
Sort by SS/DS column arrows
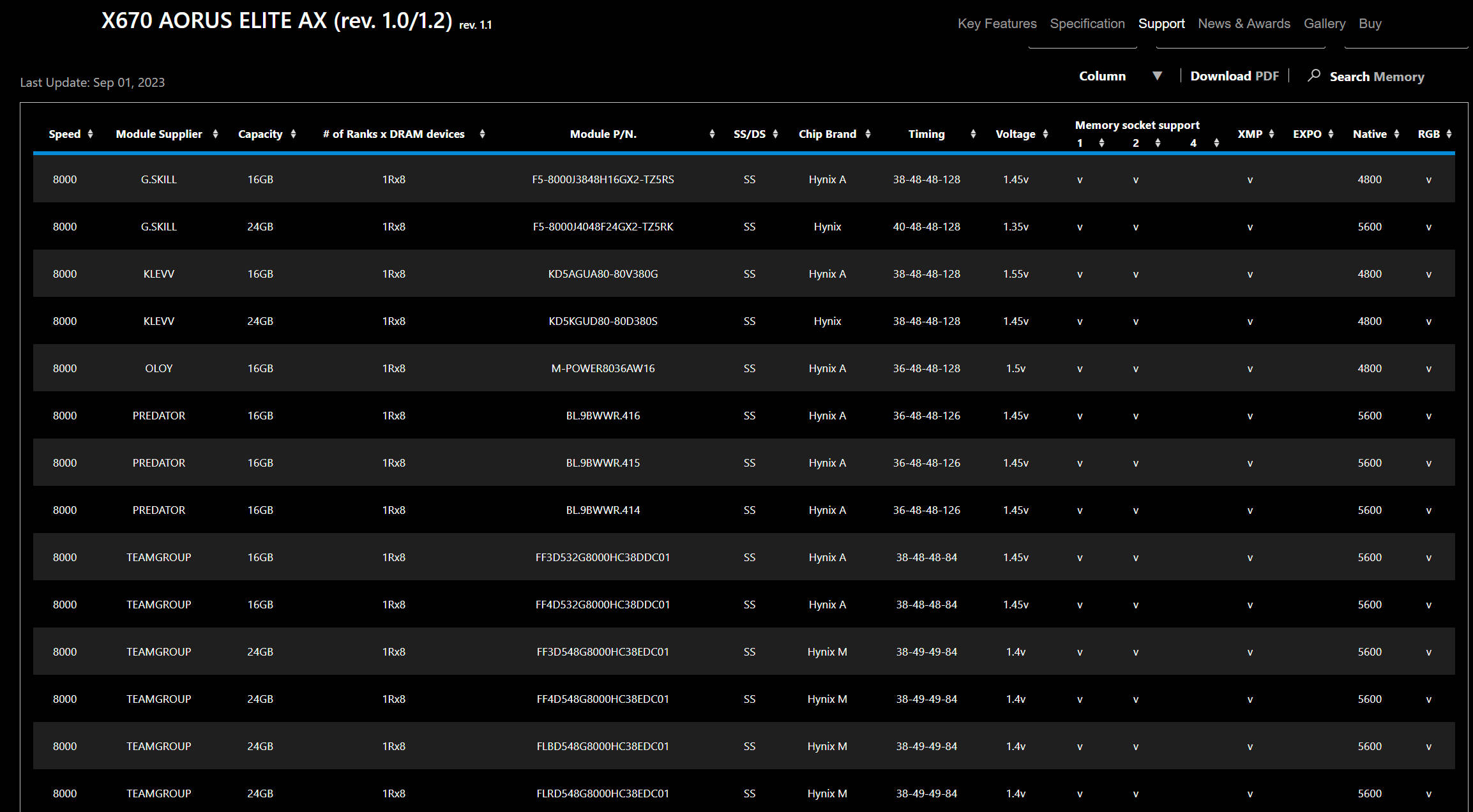tap(776, 134)
